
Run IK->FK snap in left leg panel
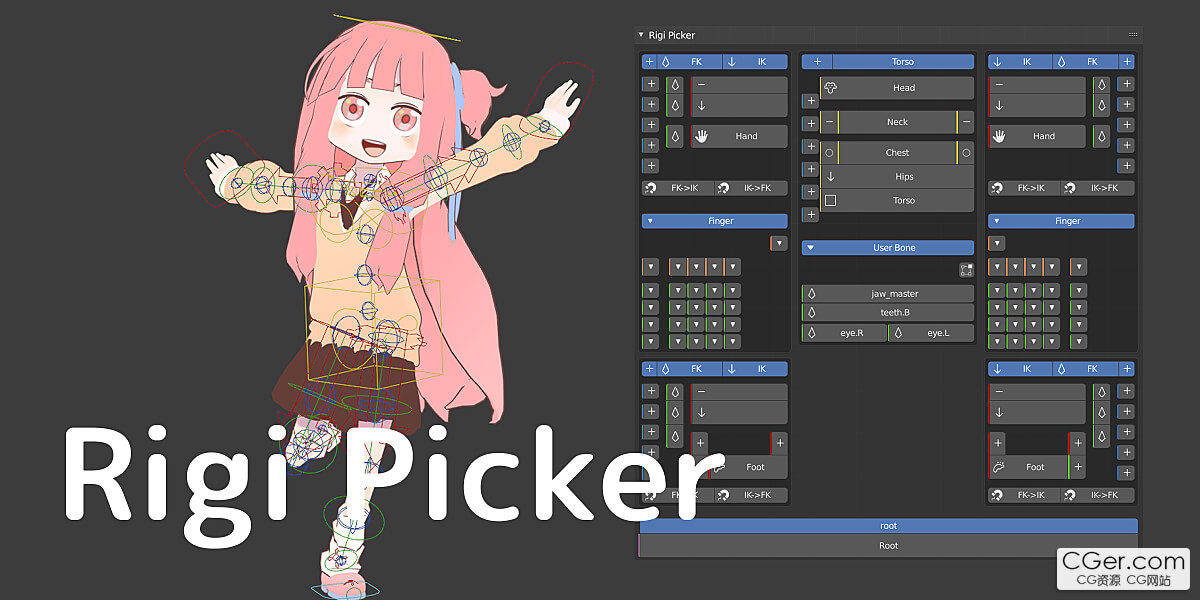pyautogui.click(x=751, y=495)
